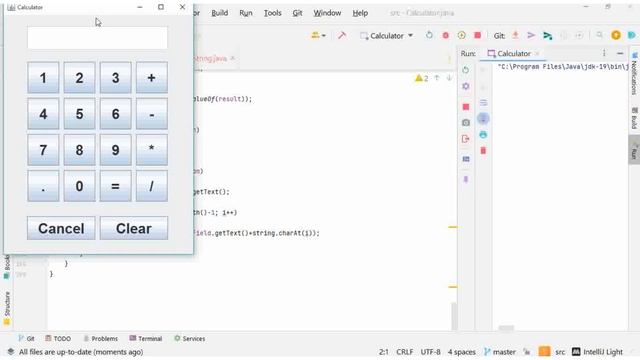
Task: Open the Problems tool window tab
Action: (100, 338)
